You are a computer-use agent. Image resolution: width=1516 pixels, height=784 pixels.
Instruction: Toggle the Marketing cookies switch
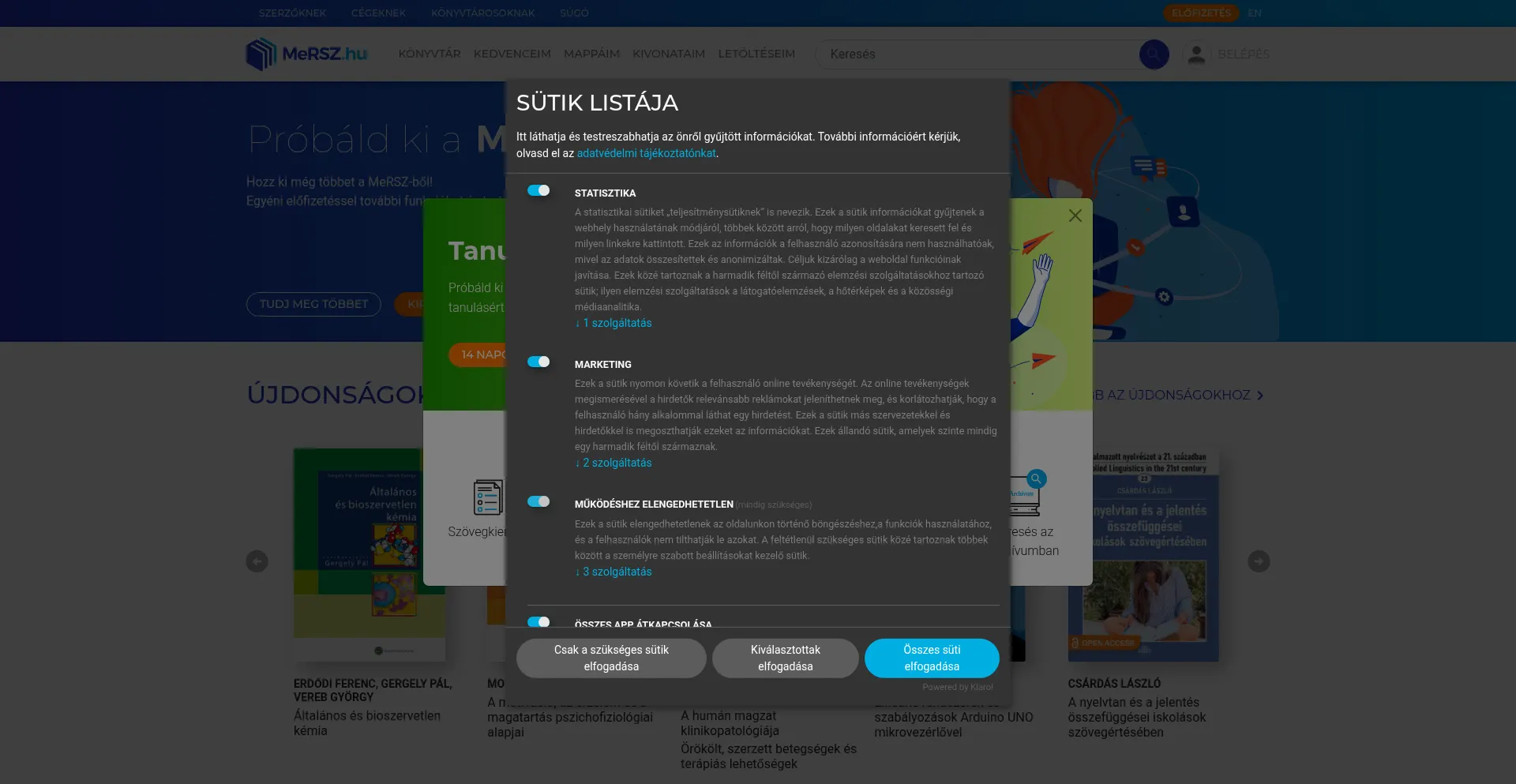(x=538, y=362)
